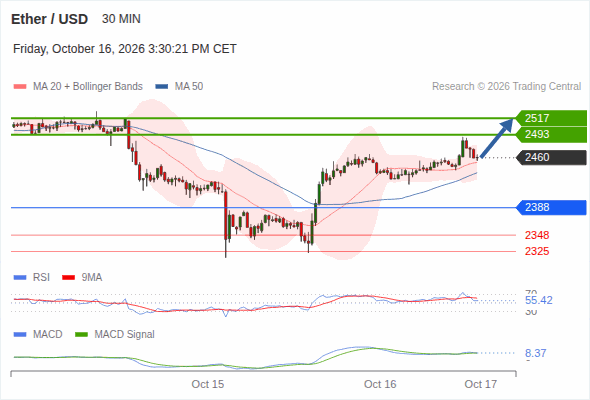The image size is (590, 400).
Task: Click the red 2348 support level label
Action: coord(537,235)
